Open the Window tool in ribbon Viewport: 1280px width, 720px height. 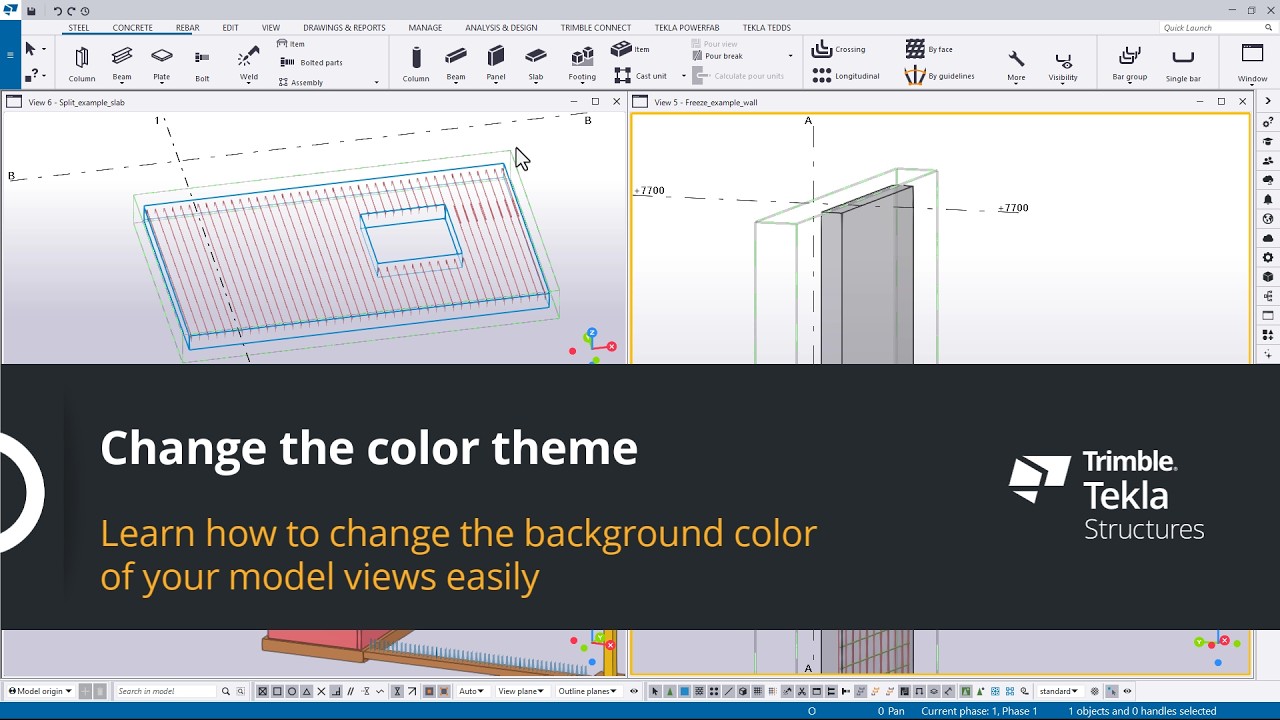point(1252,64)
